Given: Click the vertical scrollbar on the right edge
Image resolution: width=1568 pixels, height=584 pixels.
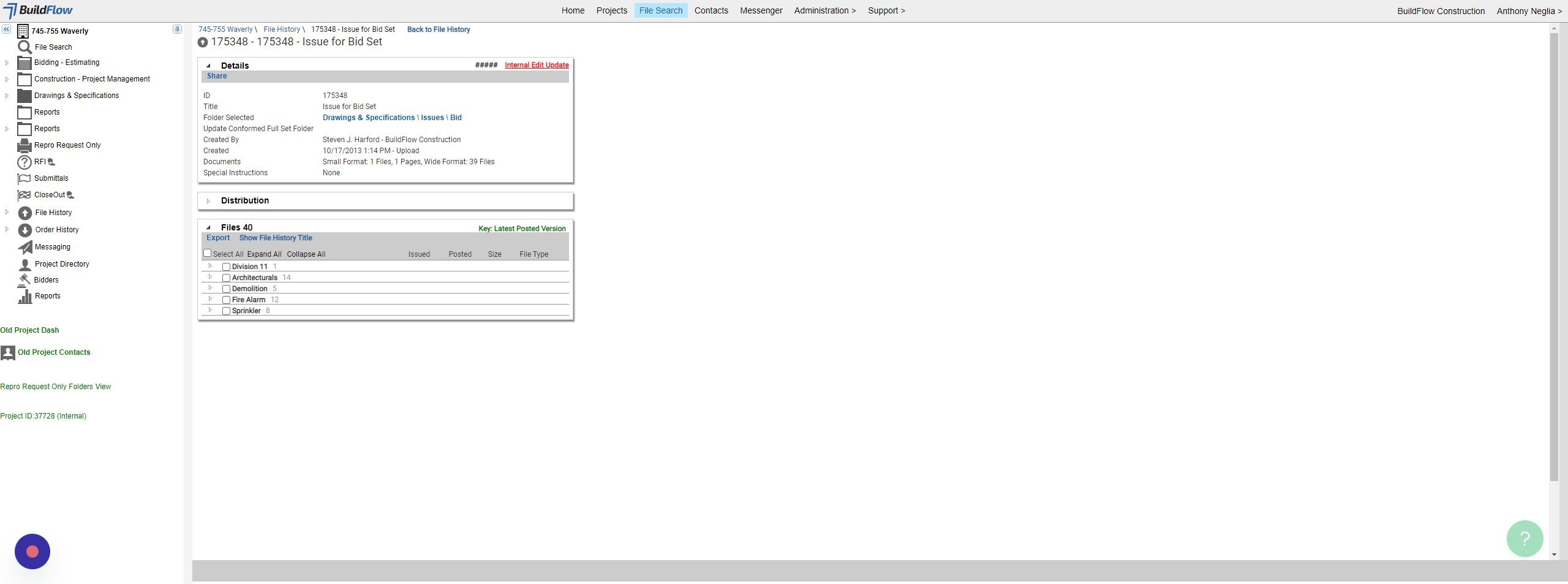Looking at the screenshot, I should pos(1554,257).
